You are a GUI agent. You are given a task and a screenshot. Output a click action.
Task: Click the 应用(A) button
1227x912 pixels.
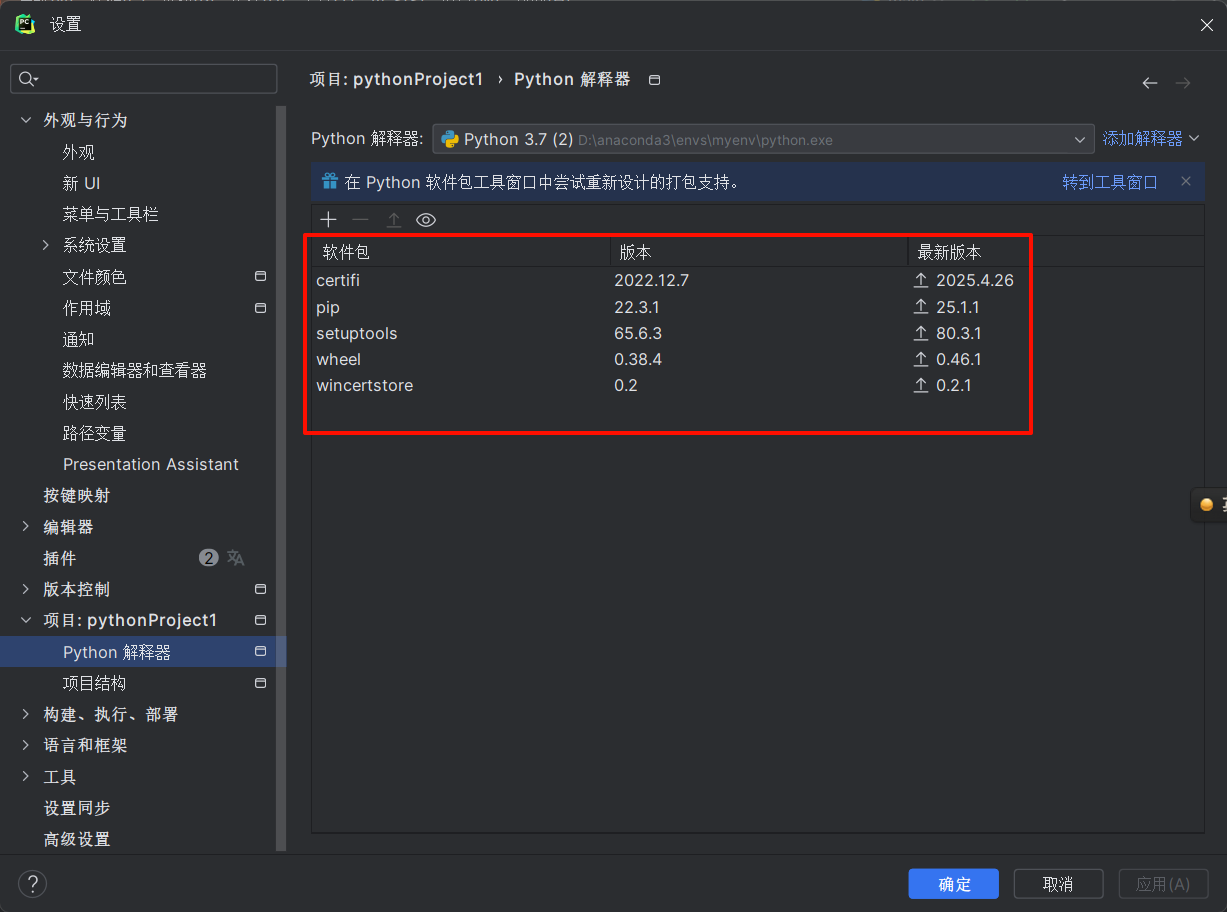(x=1163, y=884)
